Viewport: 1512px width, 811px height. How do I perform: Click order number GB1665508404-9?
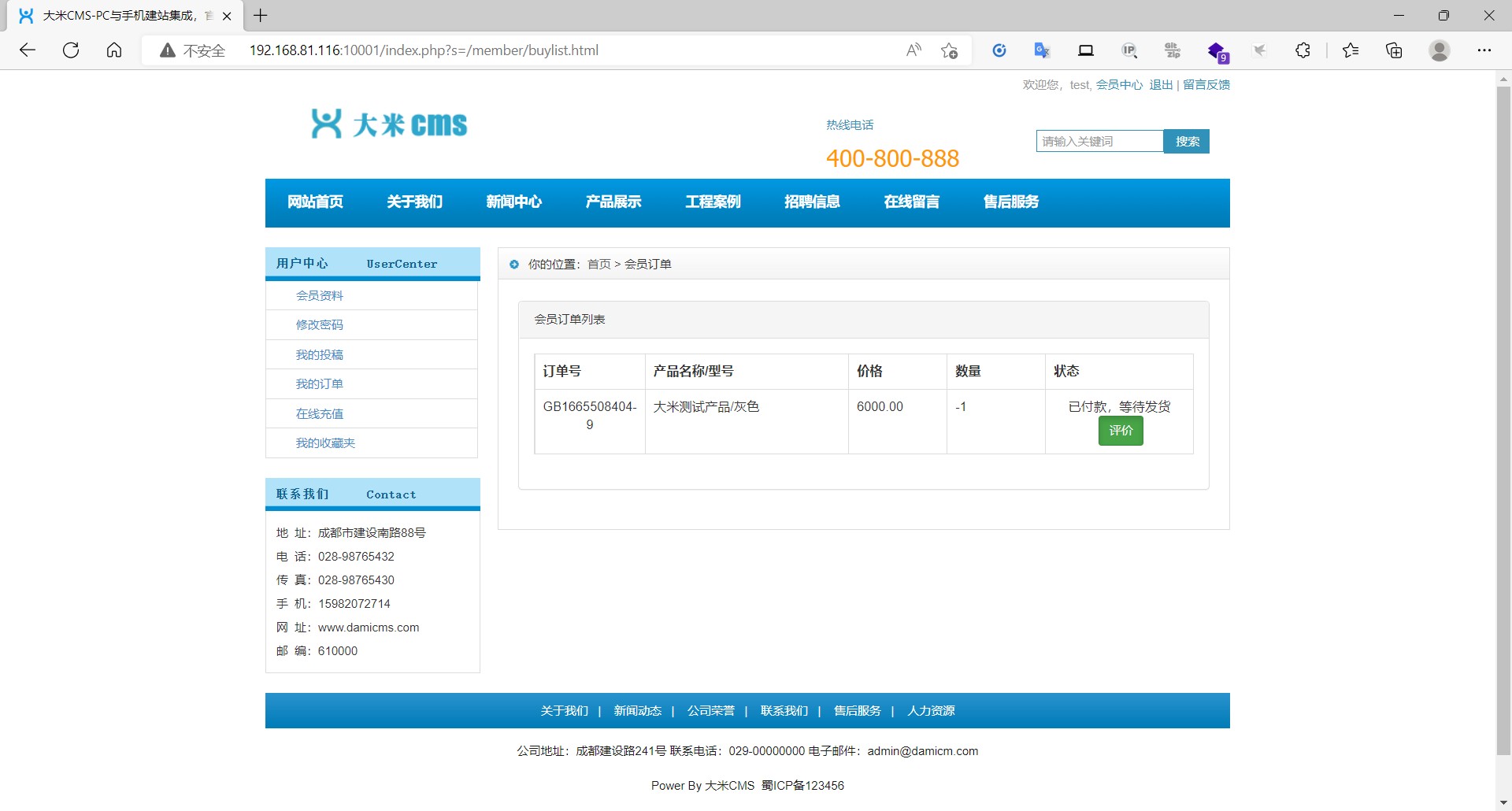click(589, 416)
